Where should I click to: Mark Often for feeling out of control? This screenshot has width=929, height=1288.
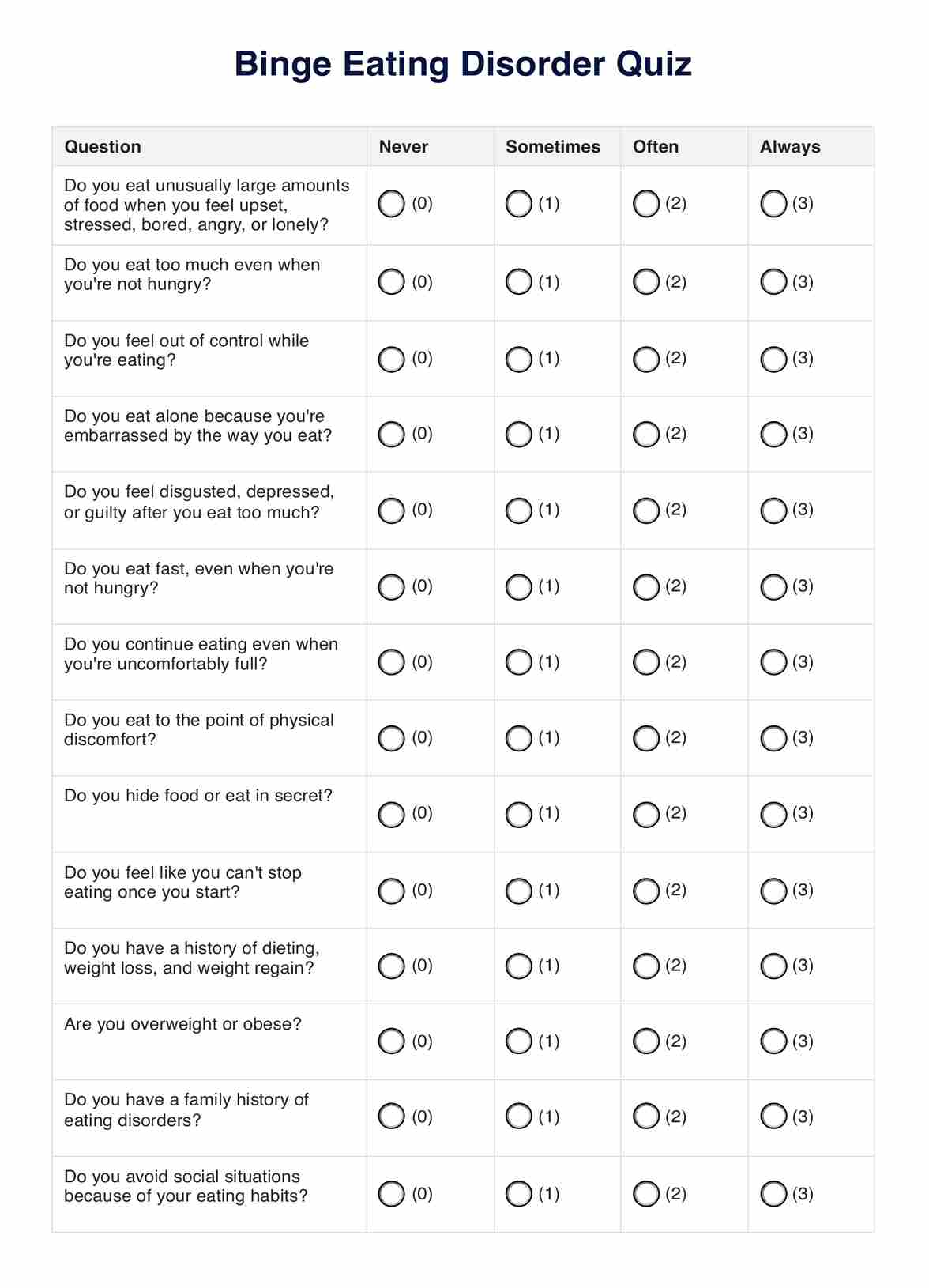tap(645, 359)
